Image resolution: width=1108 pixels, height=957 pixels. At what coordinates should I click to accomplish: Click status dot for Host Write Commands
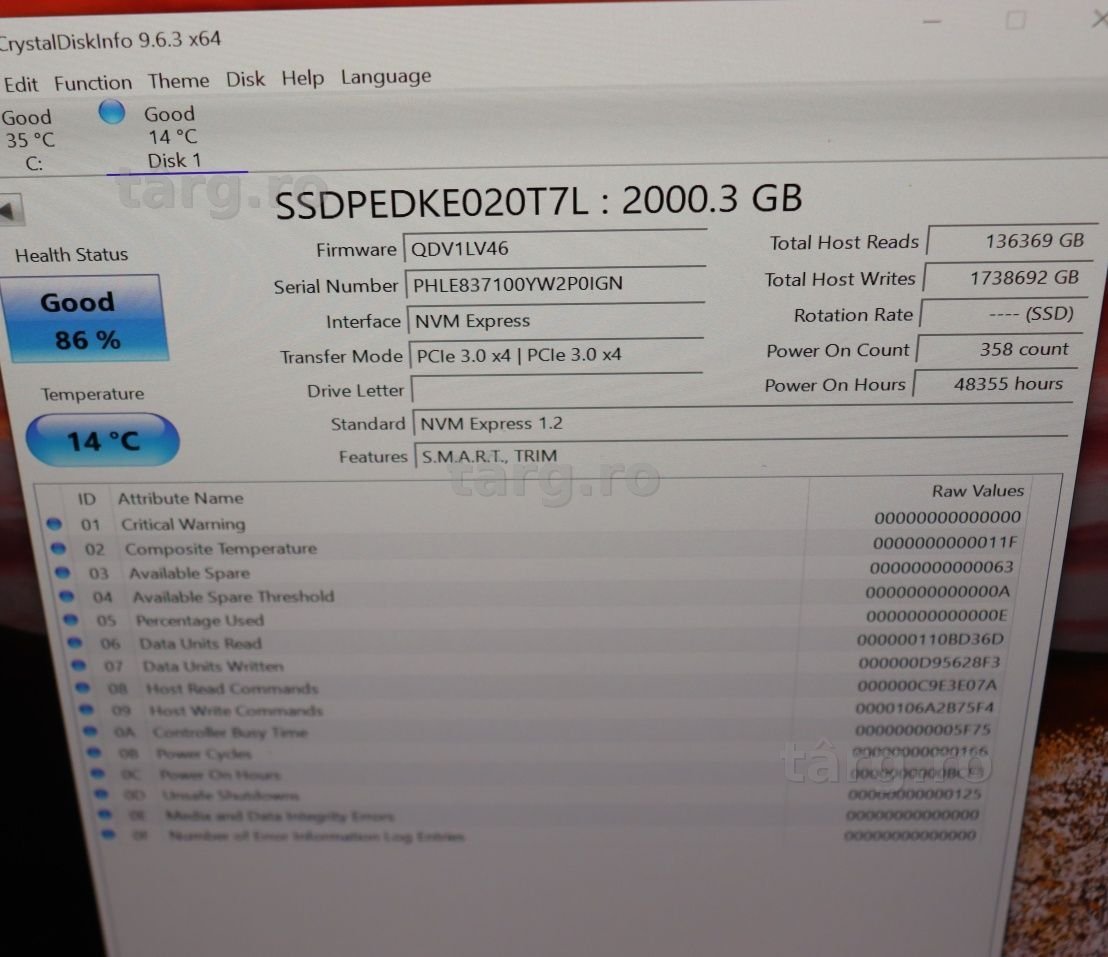click(x=86, y=709)
